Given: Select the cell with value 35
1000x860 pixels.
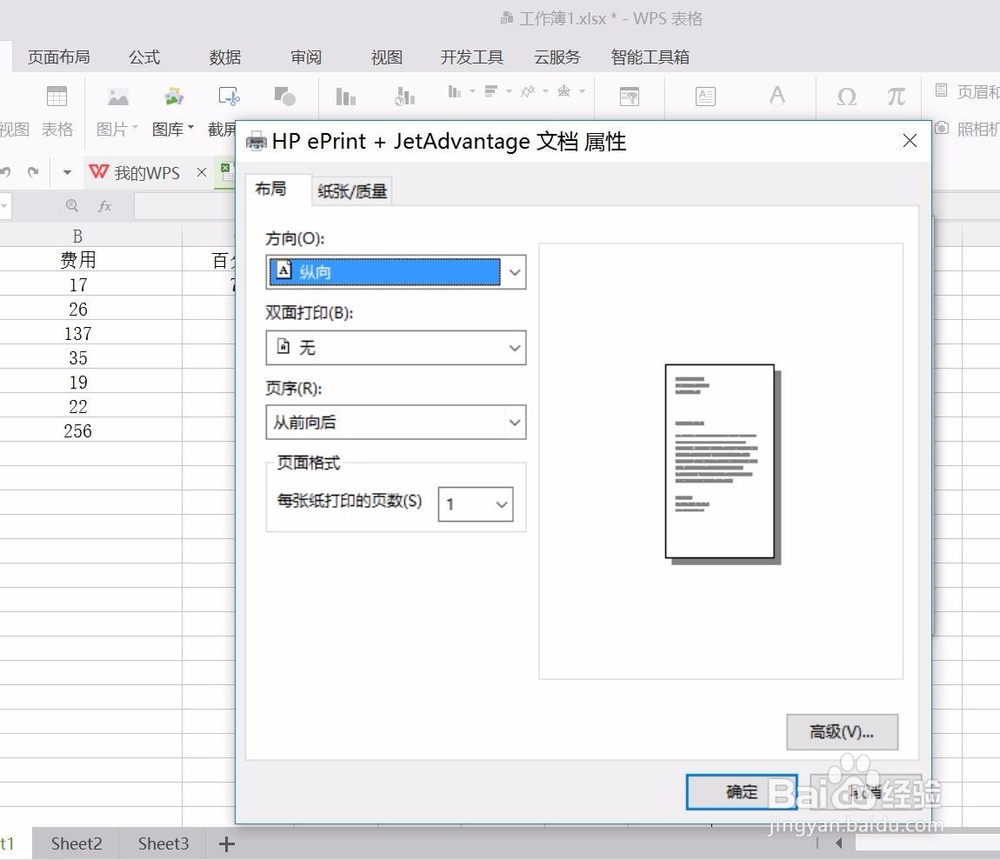Looking at the screenshot, I should tap(78, 357).
